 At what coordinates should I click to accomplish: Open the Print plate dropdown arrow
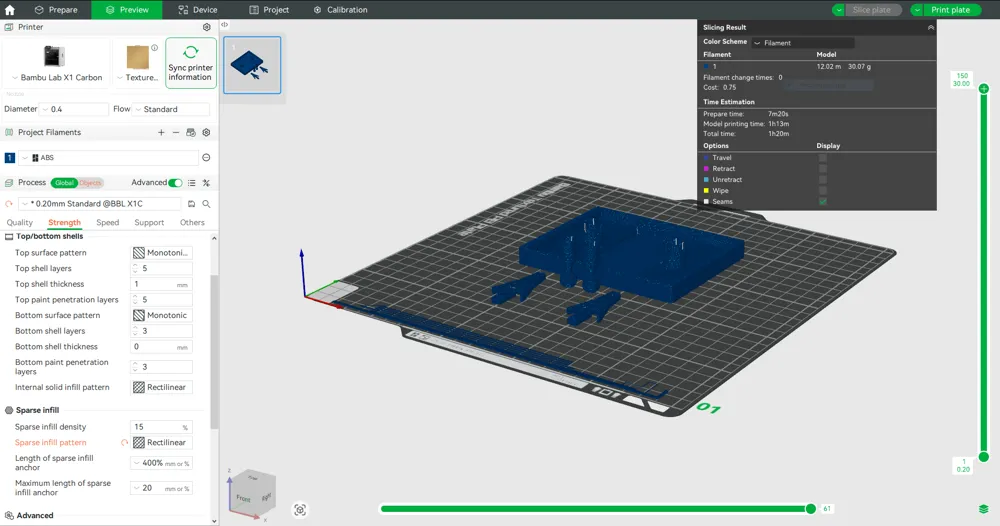tap(916, 10)
